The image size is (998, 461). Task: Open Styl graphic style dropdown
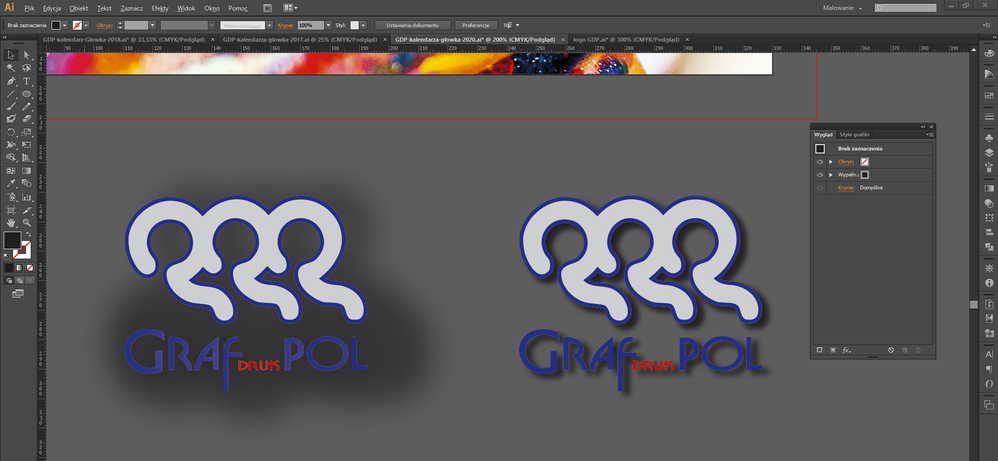click(x=363, y=25)
